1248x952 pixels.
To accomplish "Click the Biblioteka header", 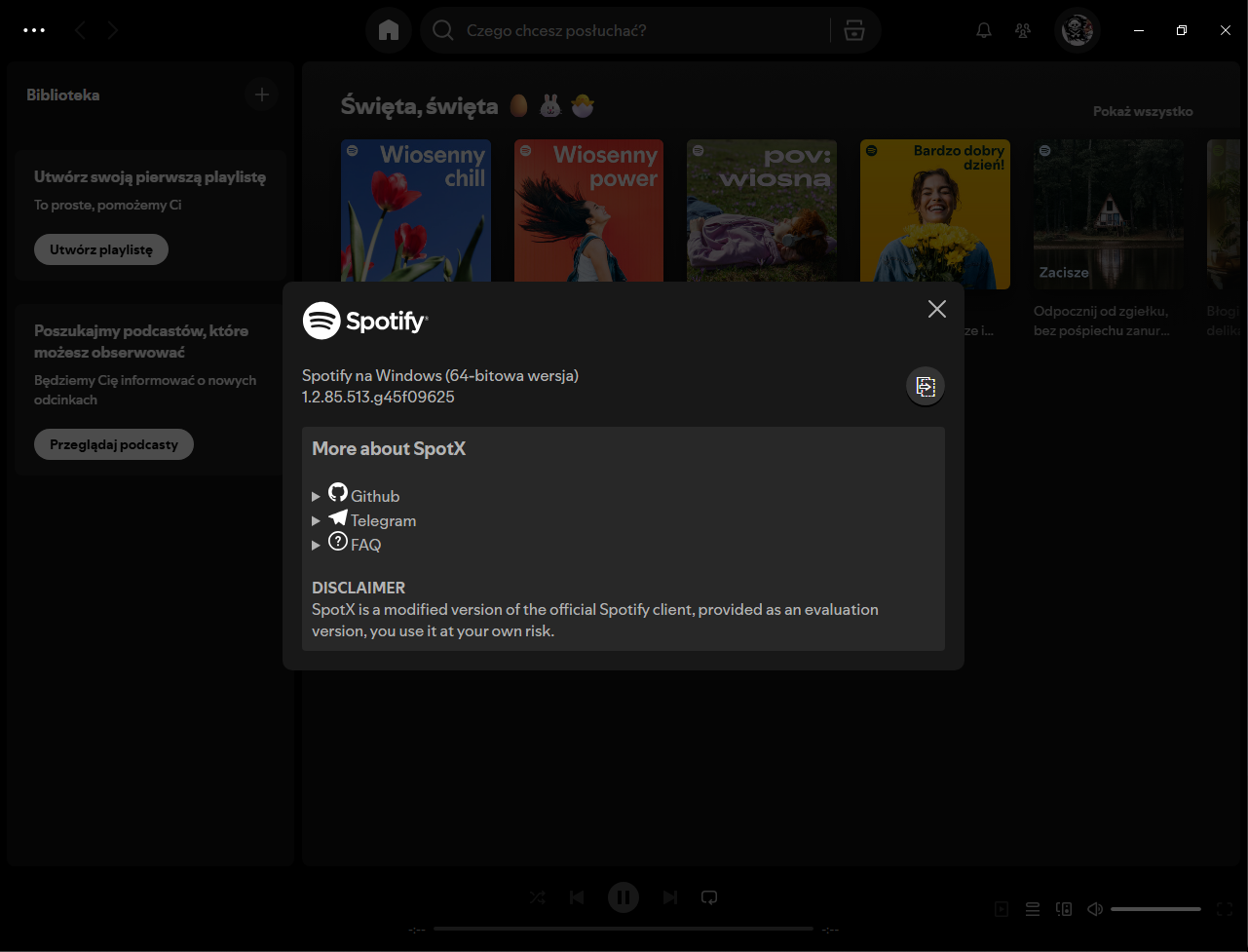I will pos(63,95).
